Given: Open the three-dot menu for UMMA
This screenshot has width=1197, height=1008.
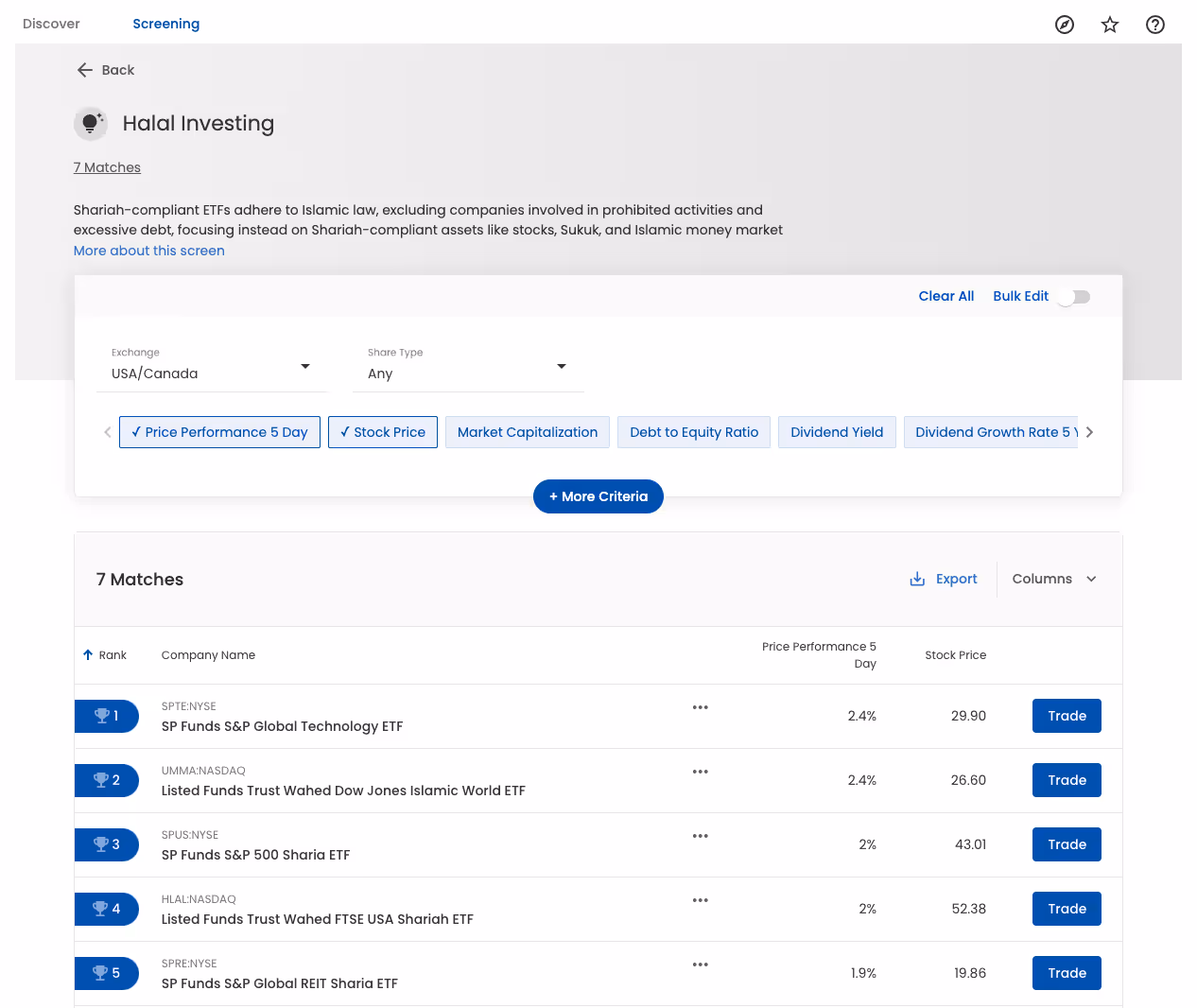Looking at the screenshot, I should point(701,772).
